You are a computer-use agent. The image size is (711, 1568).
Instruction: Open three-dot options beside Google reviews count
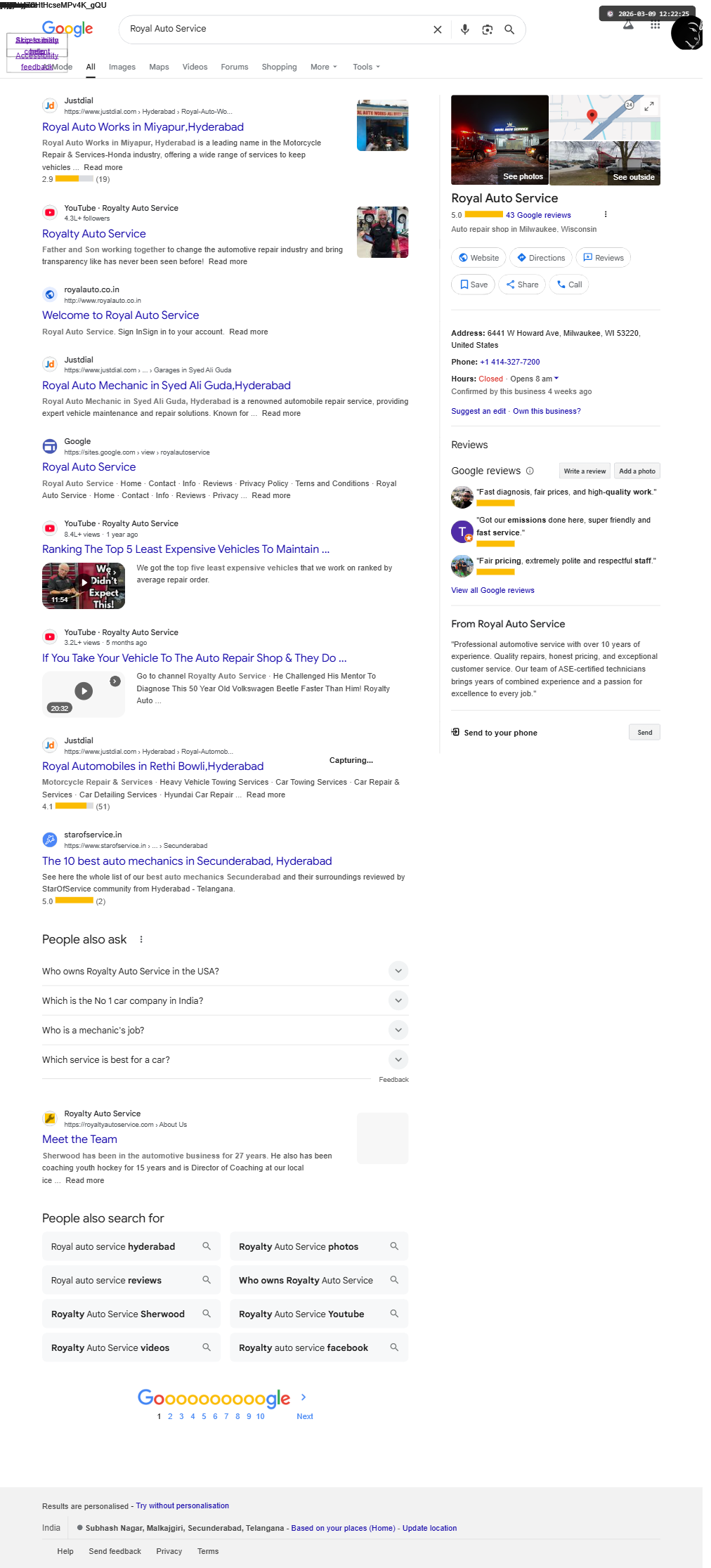point(606,214)
